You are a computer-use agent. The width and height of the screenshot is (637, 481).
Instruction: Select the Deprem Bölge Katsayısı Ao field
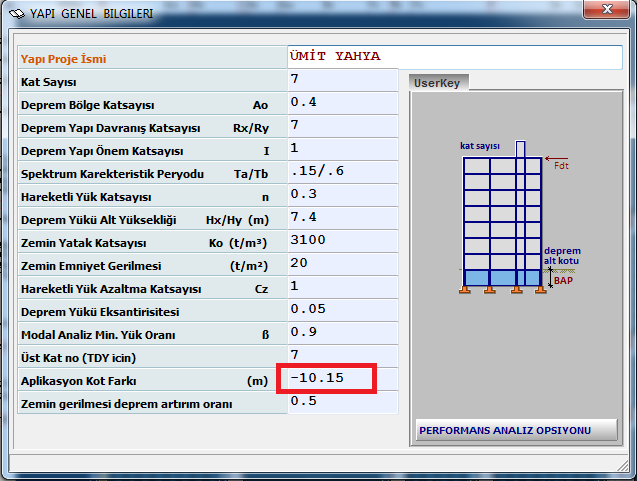[x=341, y=104]
